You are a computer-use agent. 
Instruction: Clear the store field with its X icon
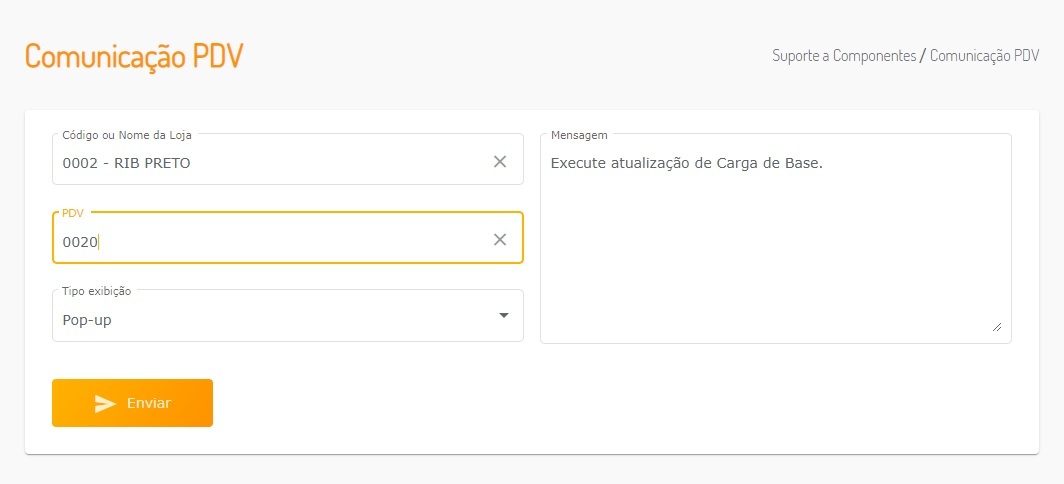click(x=500, y=162)
